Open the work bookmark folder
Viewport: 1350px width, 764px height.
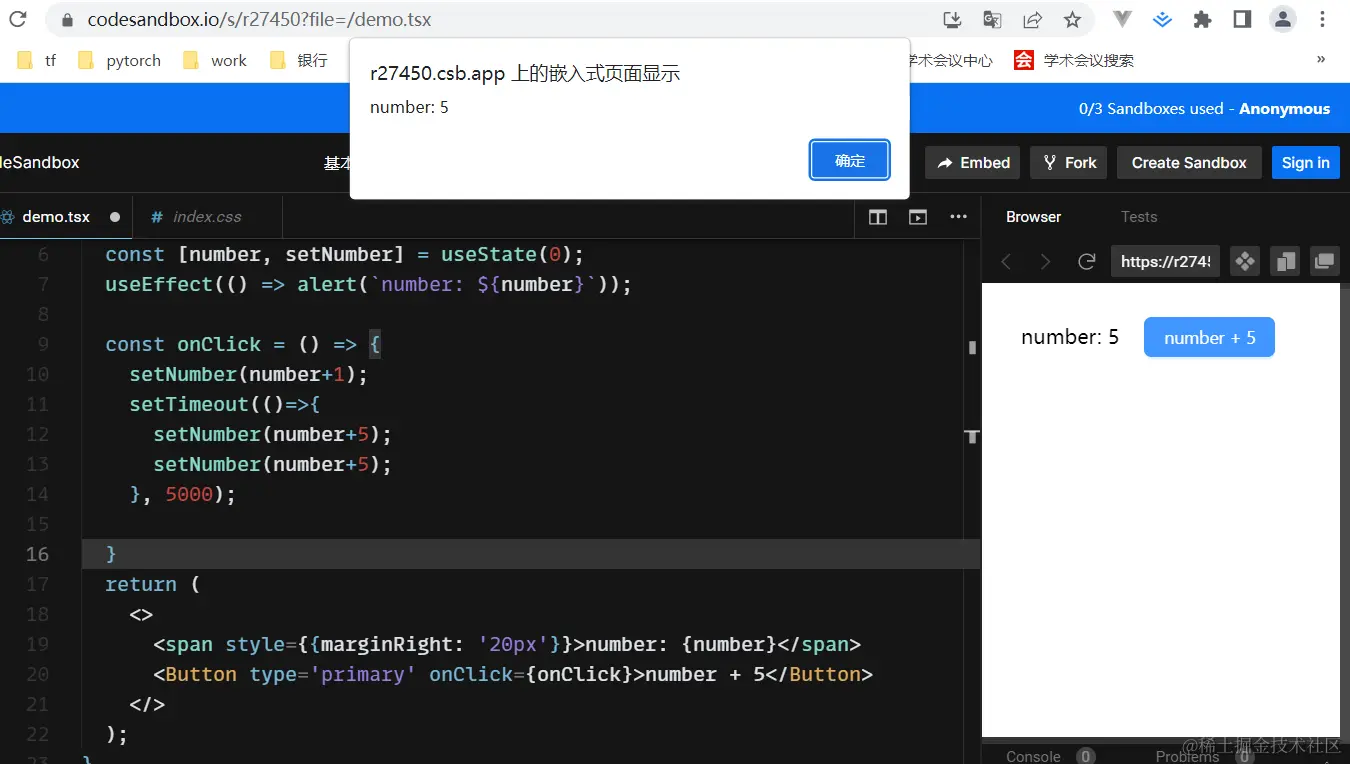(215, 60)
